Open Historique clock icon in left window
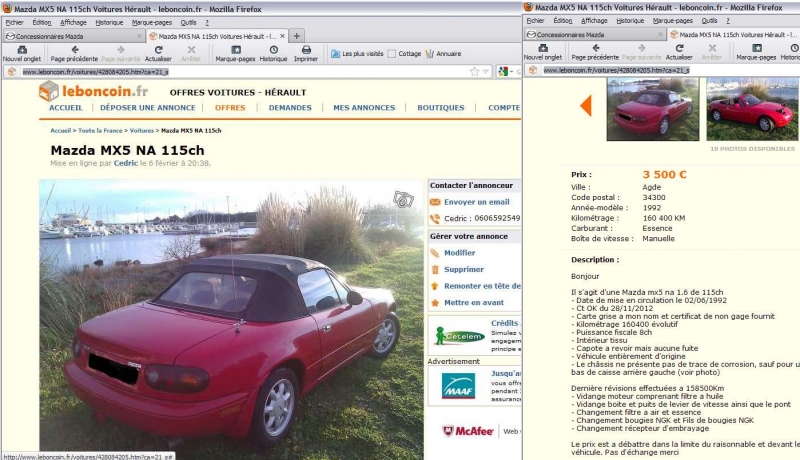Image resolution: width=800 pixels, height=460 pixels. 273,49
